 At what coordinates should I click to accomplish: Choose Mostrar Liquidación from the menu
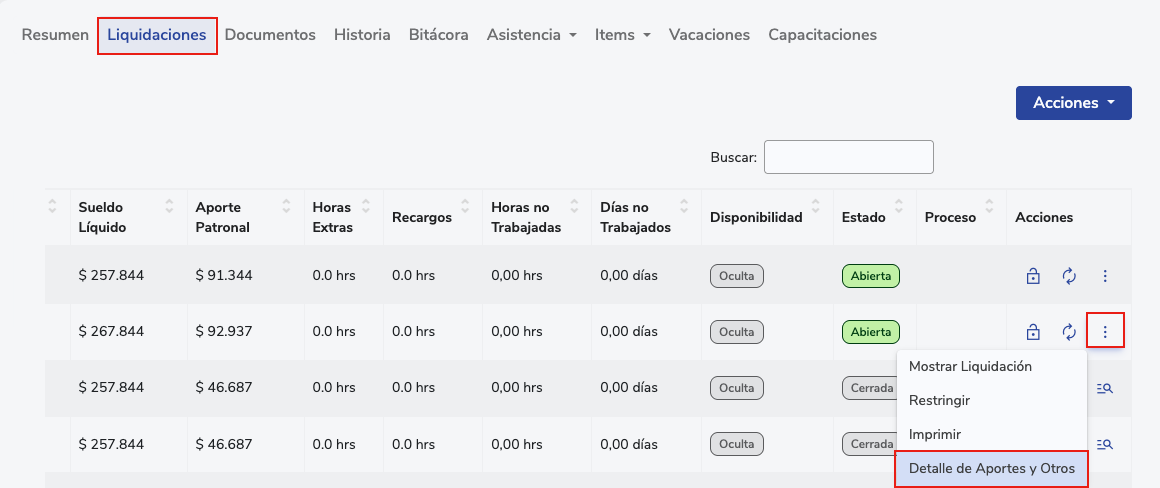(969, 366)
